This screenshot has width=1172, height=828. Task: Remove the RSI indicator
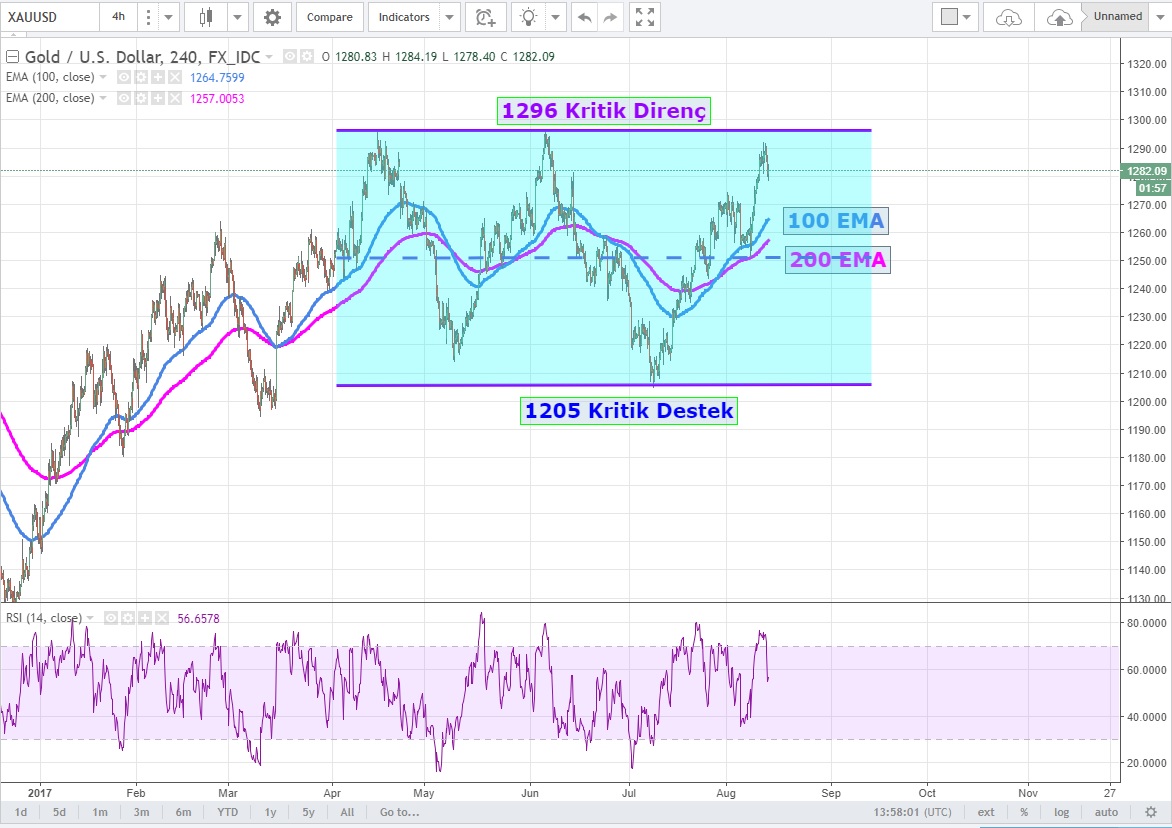161,618
